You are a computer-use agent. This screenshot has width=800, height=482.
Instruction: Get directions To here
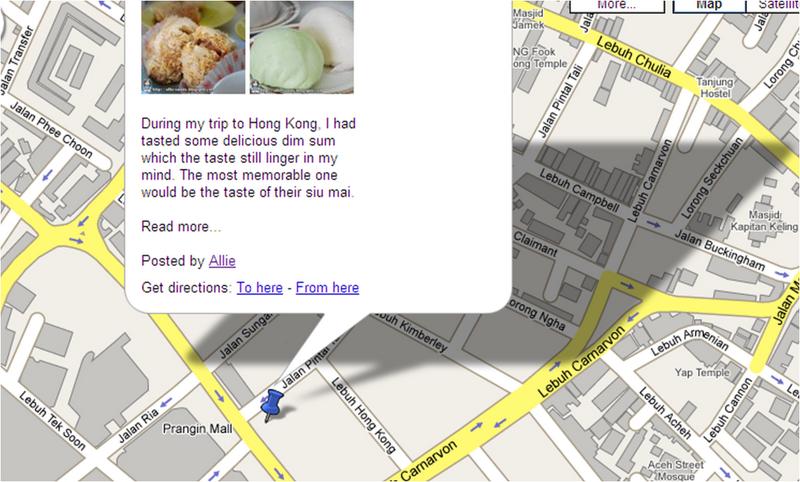(x=260, y=288)
